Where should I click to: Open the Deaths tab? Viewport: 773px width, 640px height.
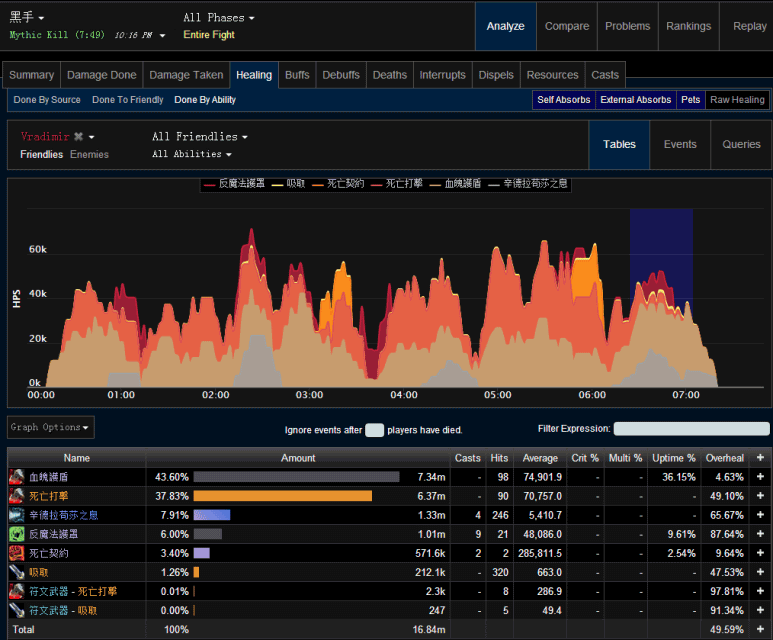tap(390, 75)
